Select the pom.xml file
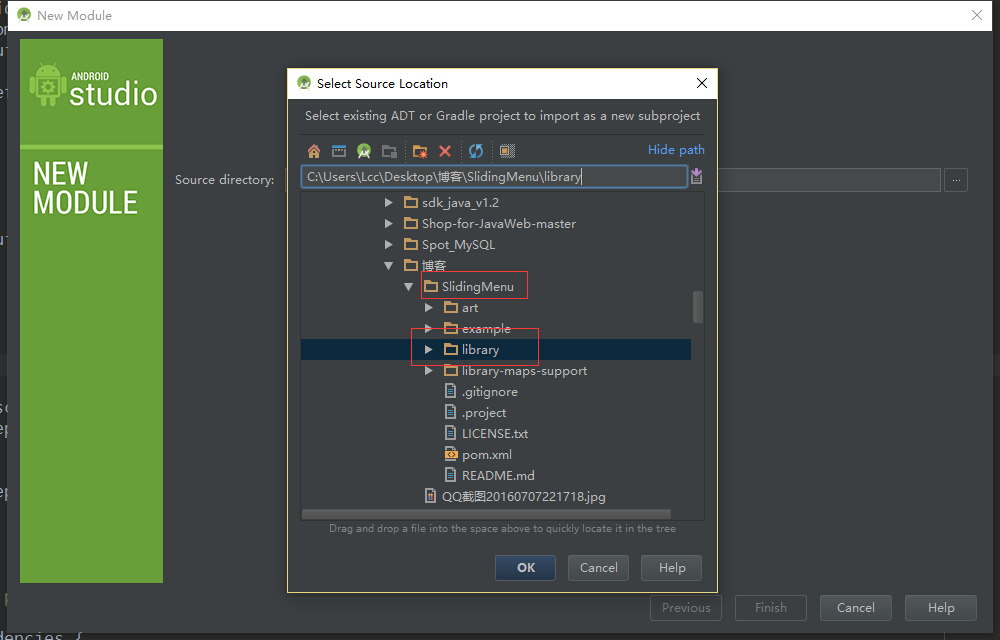Image resolution: width=1000 pixels, height=640 pixels. pyautogui.click(x=478, y=455)
